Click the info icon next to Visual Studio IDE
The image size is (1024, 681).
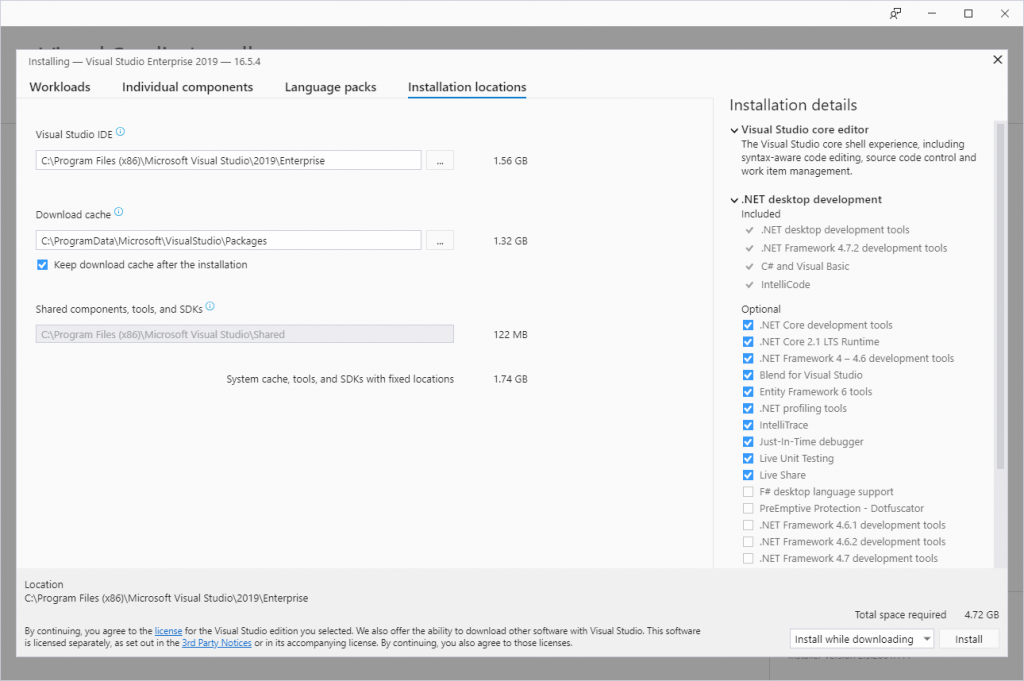click(x=120, y=132)
